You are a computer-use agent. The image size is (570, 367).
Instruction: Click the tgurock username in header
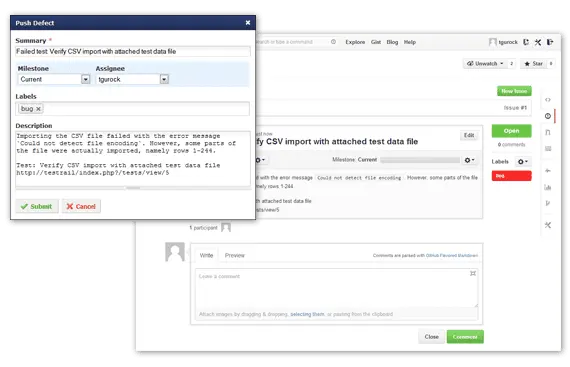[x=508, y=42]
